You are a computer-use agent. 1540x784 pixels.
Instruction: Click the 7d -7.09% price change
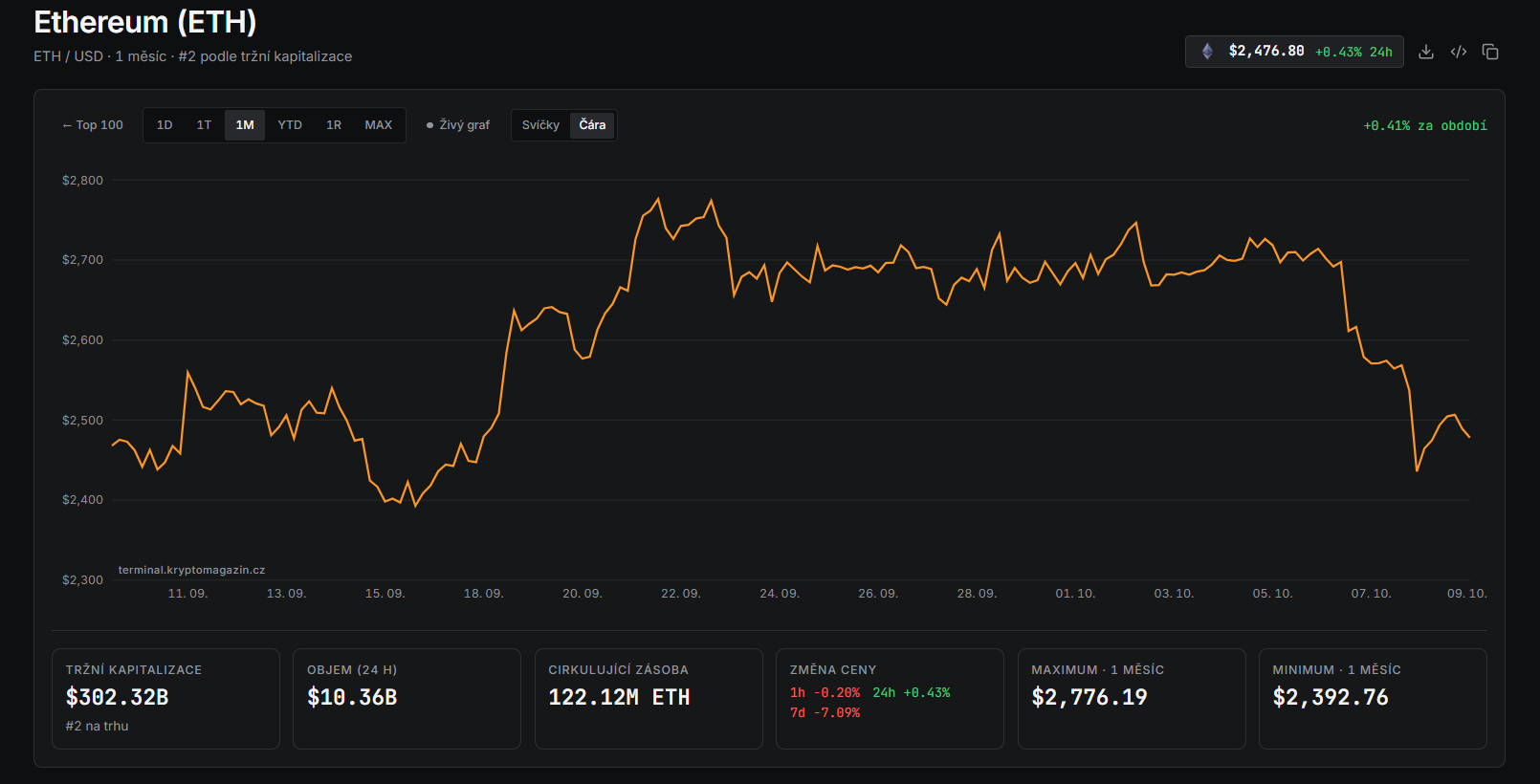[825, 713]
